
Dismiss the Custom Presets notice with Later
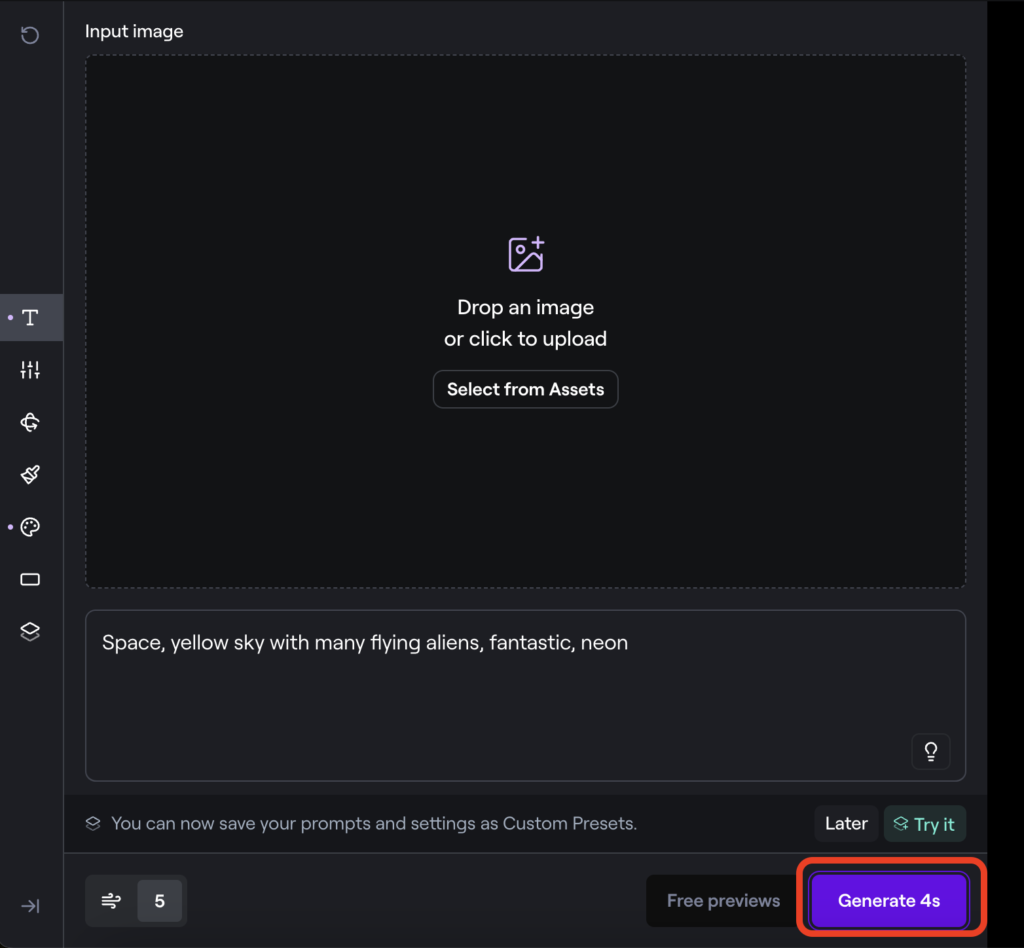[x=846, y=824]
